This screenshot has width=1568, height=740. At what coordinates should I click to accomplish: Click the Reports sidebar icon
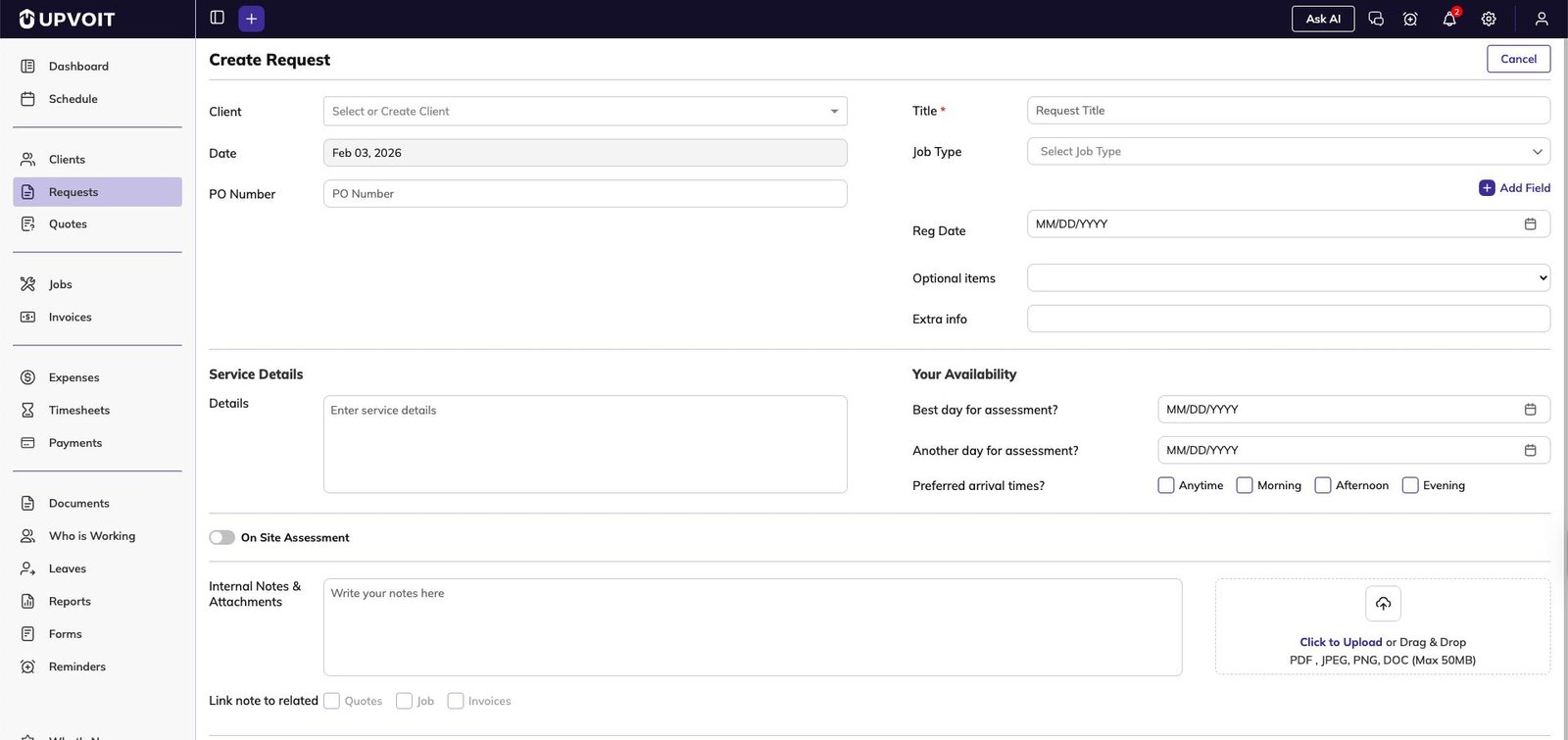pyautogui.click(x=27, y=601)
